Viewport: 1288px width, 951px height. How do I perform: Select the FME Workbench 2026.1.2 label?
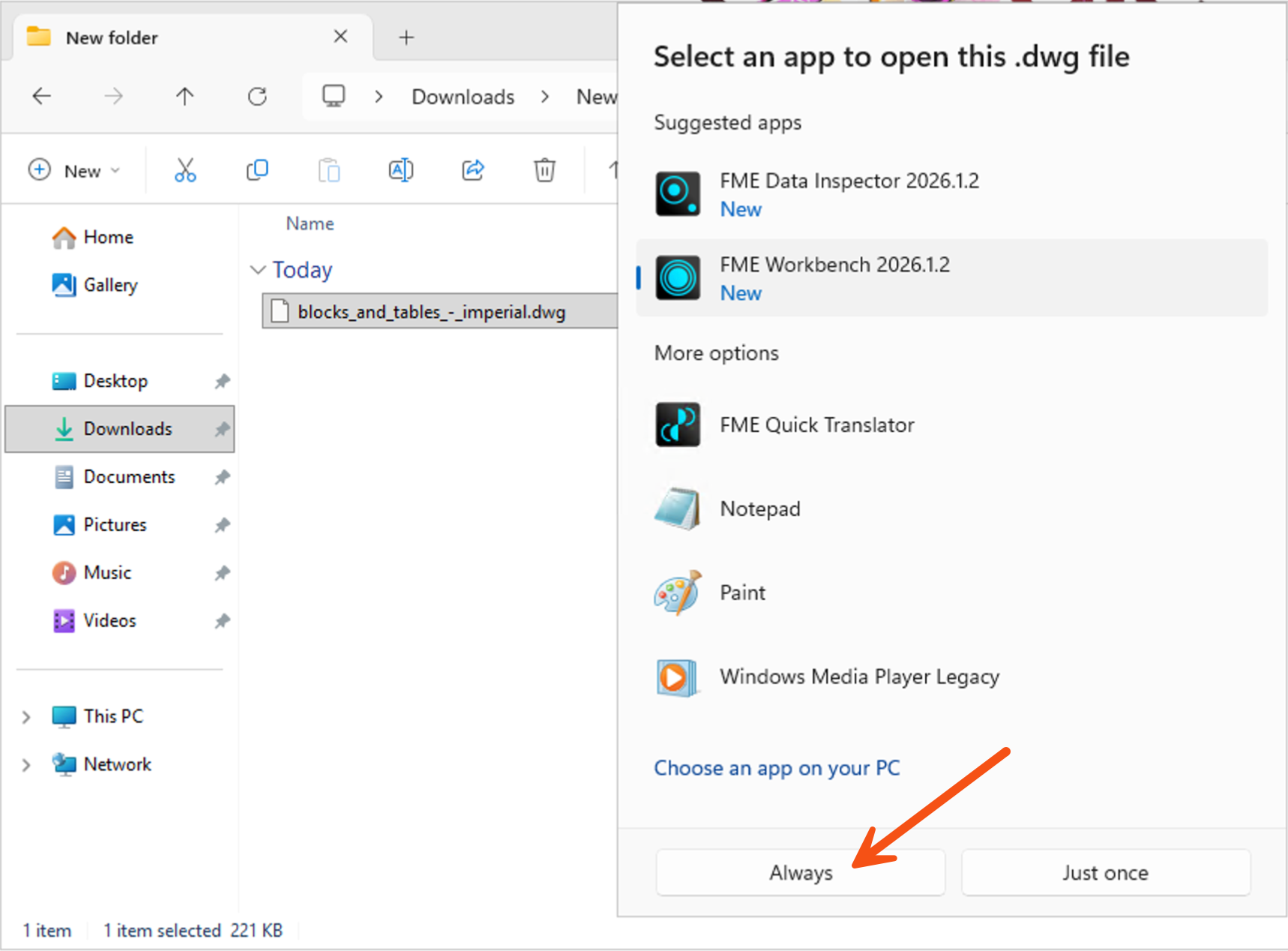pyautogui.click(x=835, y=265)
